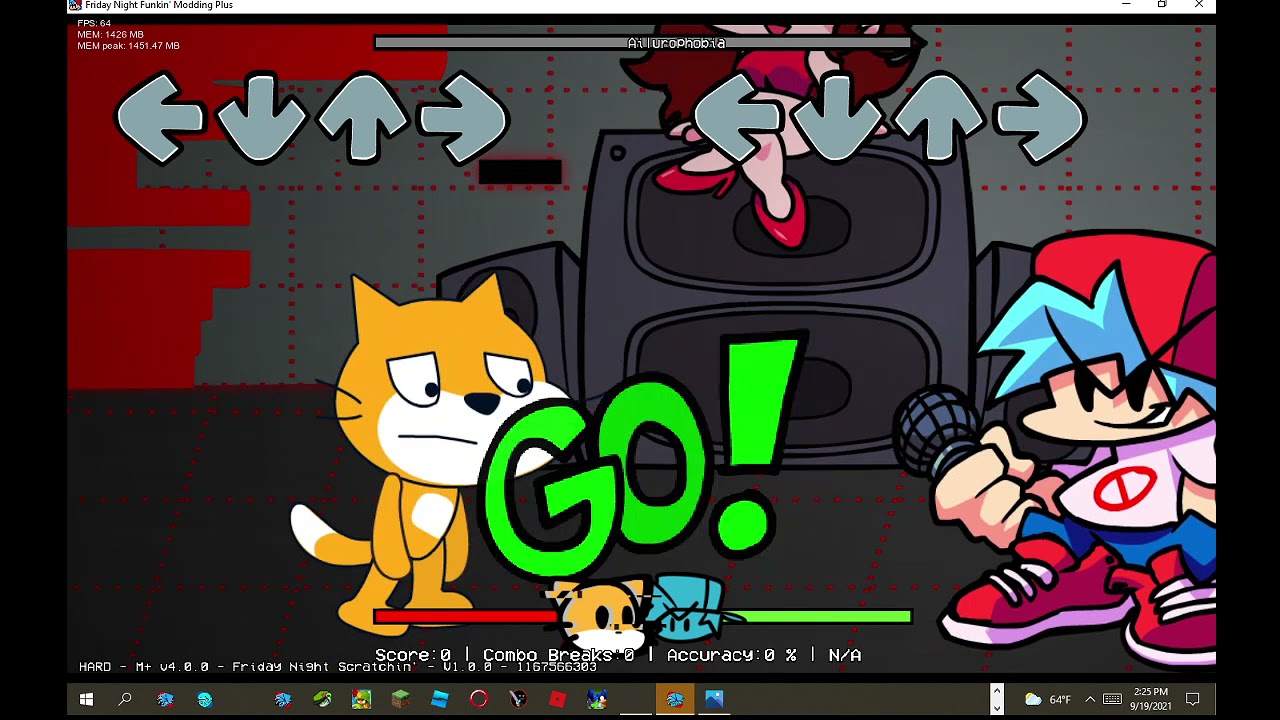Open the 64°F weather widget

point(1048,699)
